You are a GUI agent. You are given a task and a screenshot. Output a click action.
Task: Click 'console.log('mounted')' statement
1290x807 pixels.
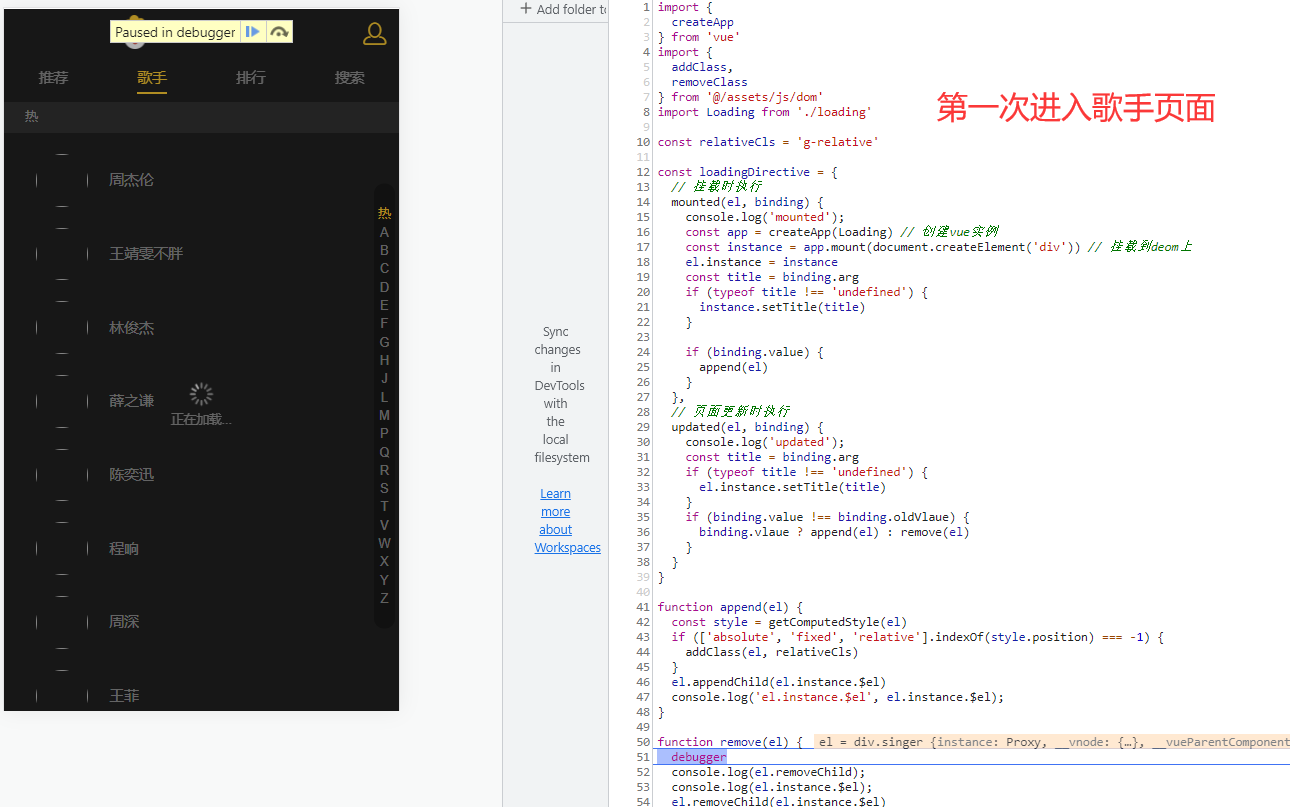click(765, 217)
